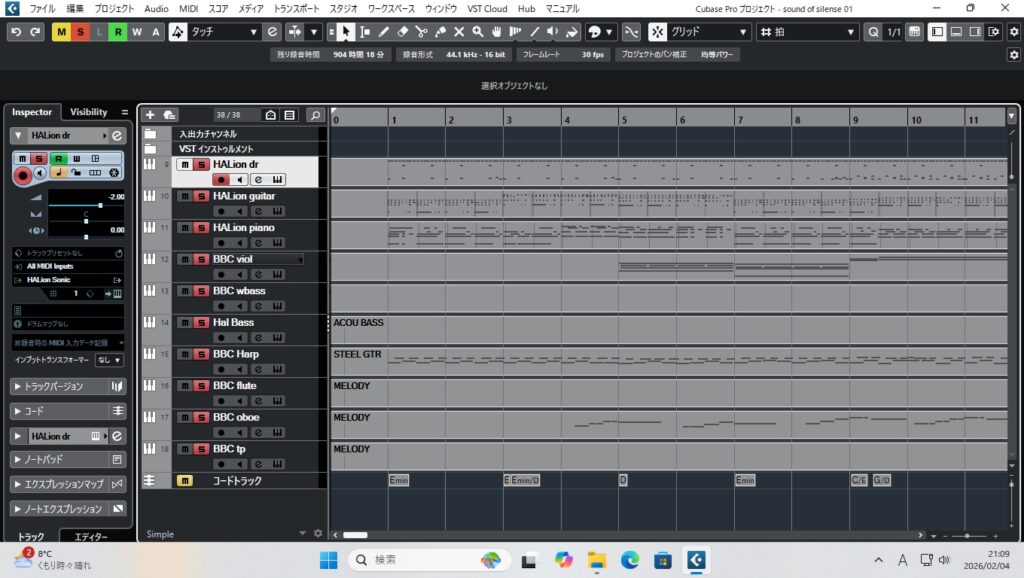
Task: Edit instrument on HALion guitar track
Action: coord(257,211)
